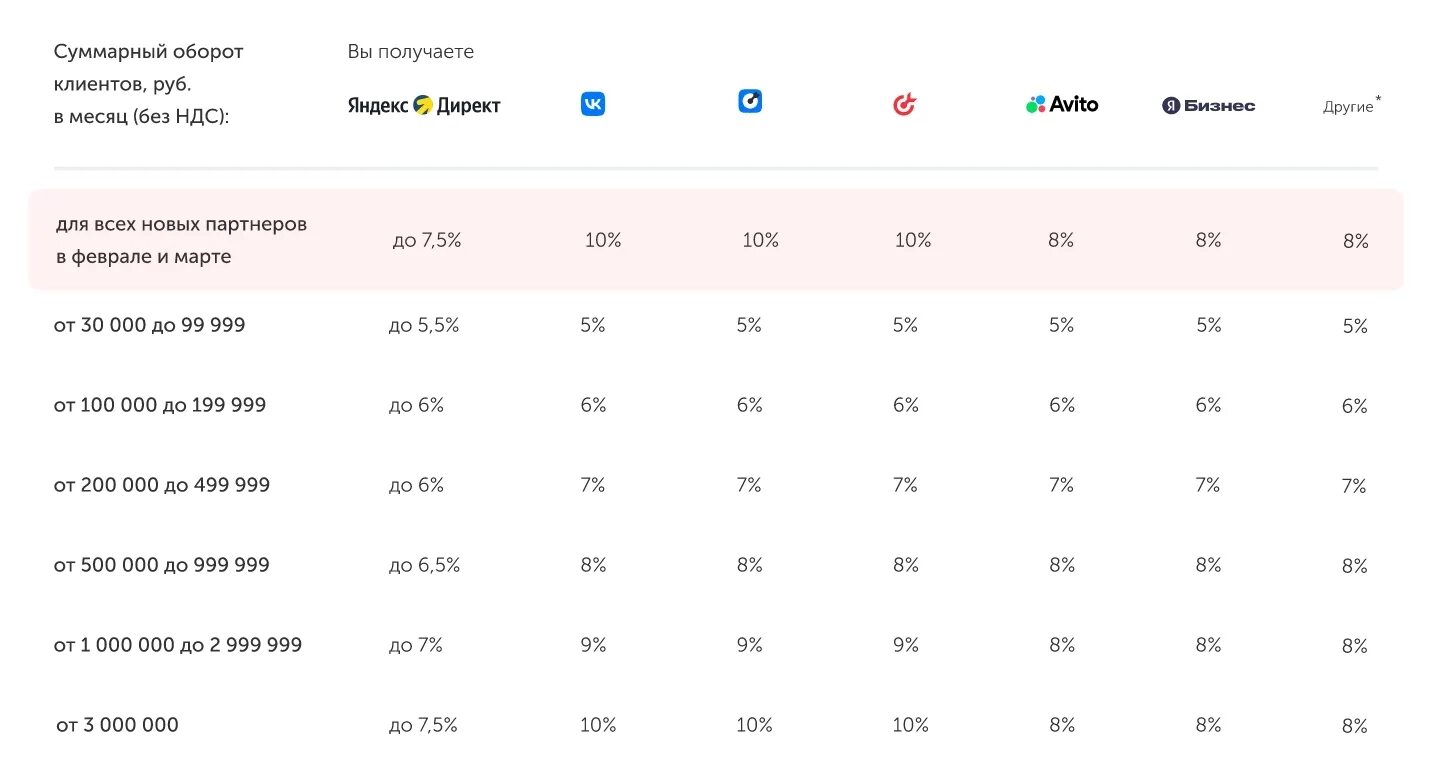Click the blue VK Ads icon
Screen dimensions: 1434x775
750,101
